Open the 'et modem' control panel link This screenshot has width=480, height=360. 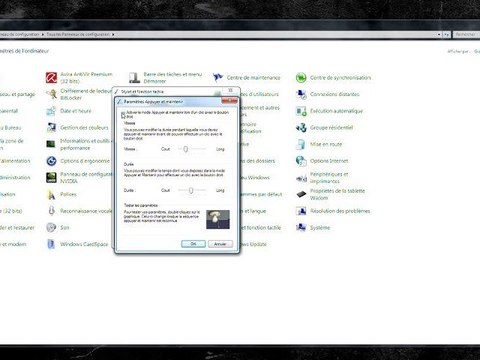13,244
